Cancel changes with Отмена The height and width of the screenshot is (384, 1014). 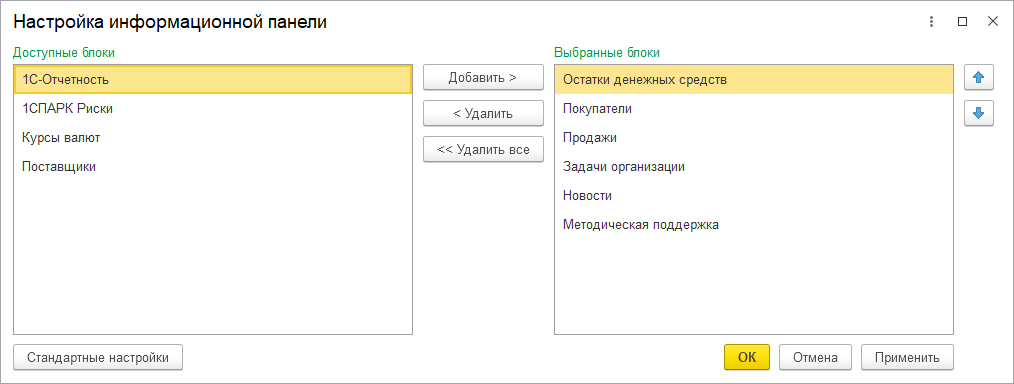coord(815,357)
